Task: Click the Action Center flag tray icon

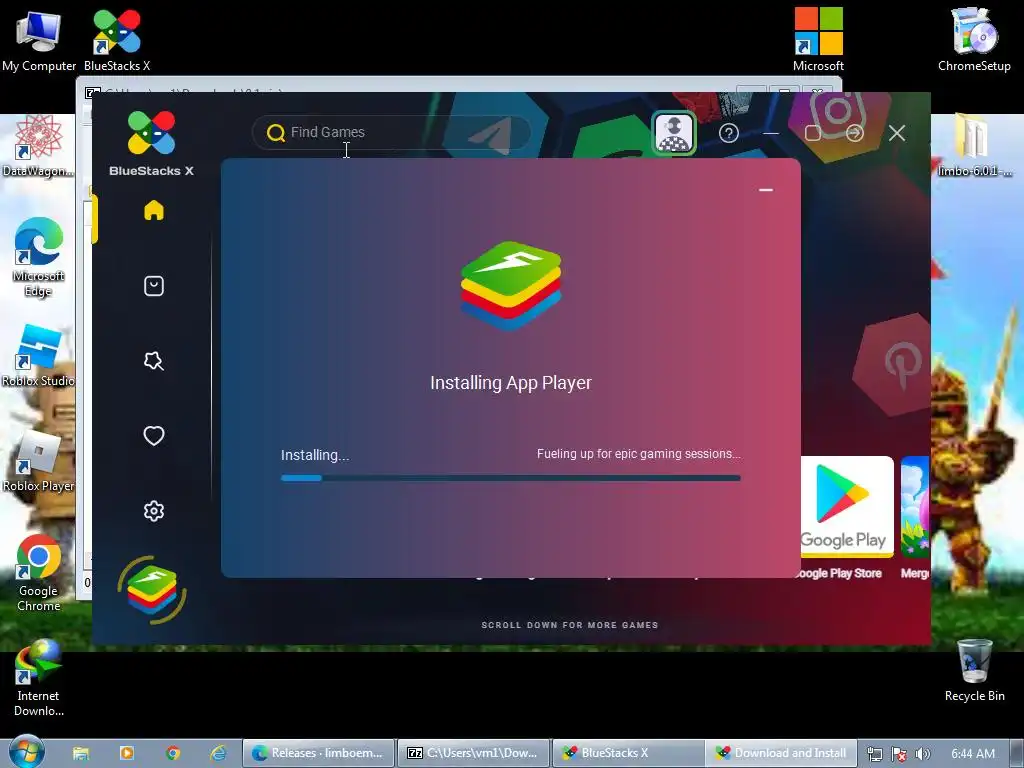Action: click(899, 754)
